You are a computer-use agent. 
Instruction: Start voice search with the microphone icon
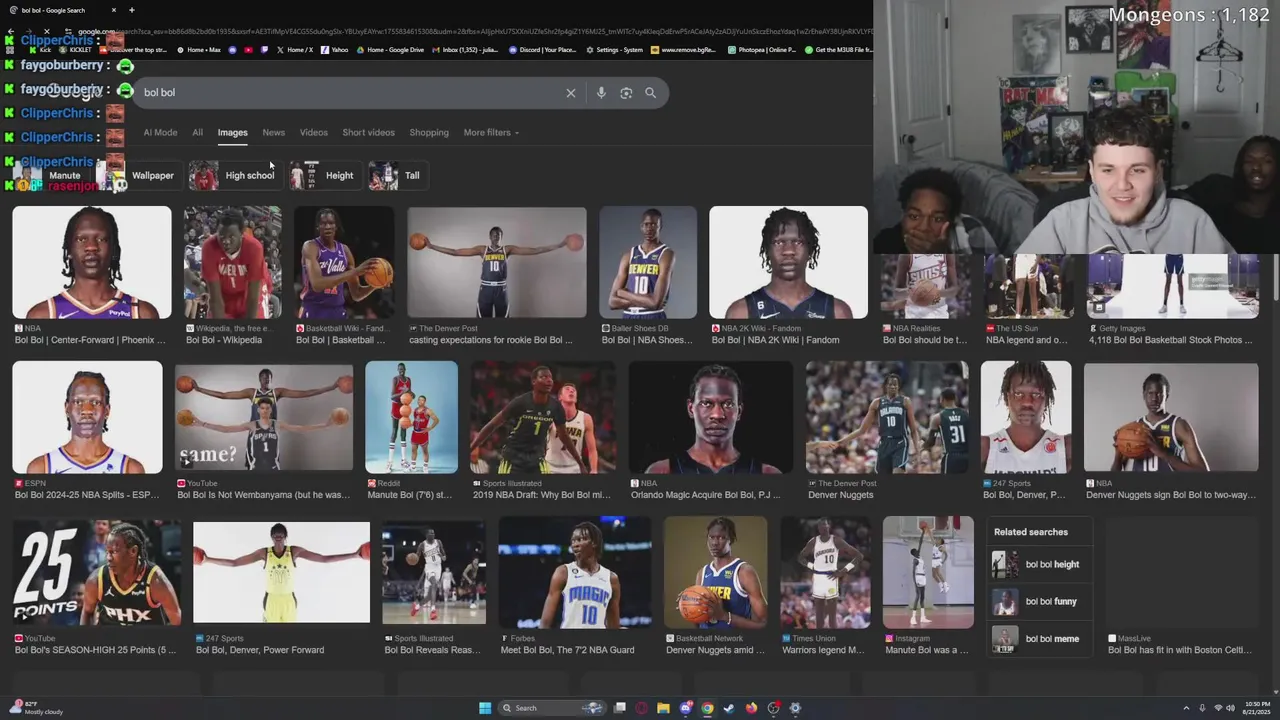[x=601, y=93]
